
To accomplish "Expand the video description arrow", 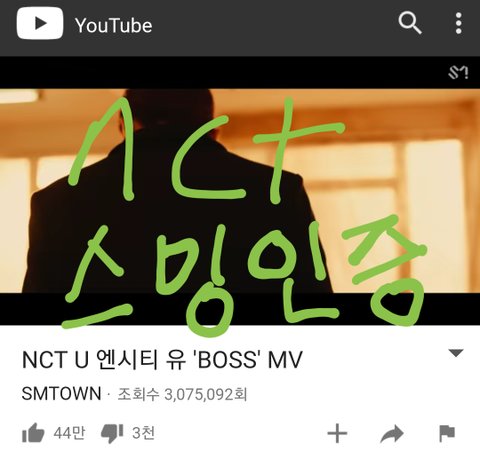I will [x=456, y=353].
